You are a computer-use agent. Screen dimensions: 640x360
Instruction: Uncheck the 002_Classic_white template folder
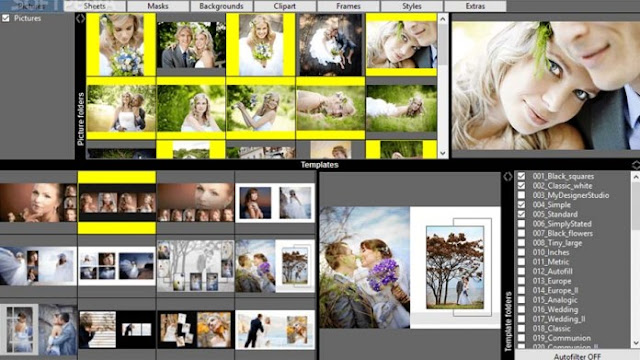(521, 185)
